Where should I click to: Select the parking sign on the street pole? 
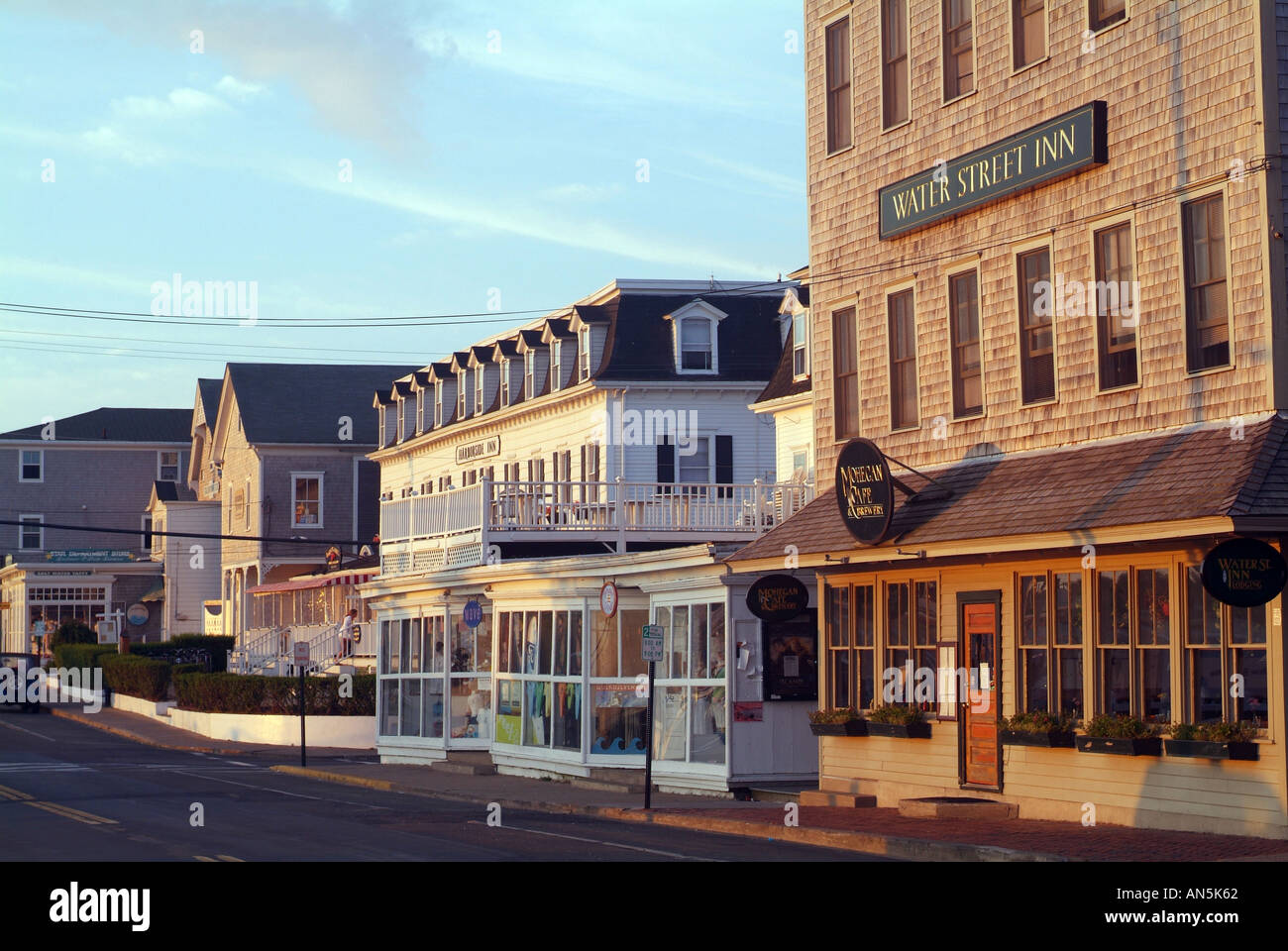point(651,644)
